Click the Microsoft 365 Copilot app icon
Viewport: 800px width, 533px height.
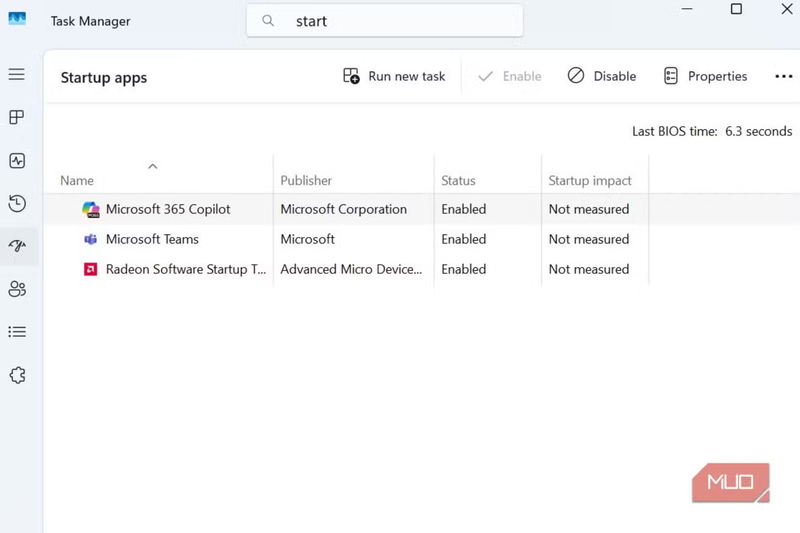91,209
